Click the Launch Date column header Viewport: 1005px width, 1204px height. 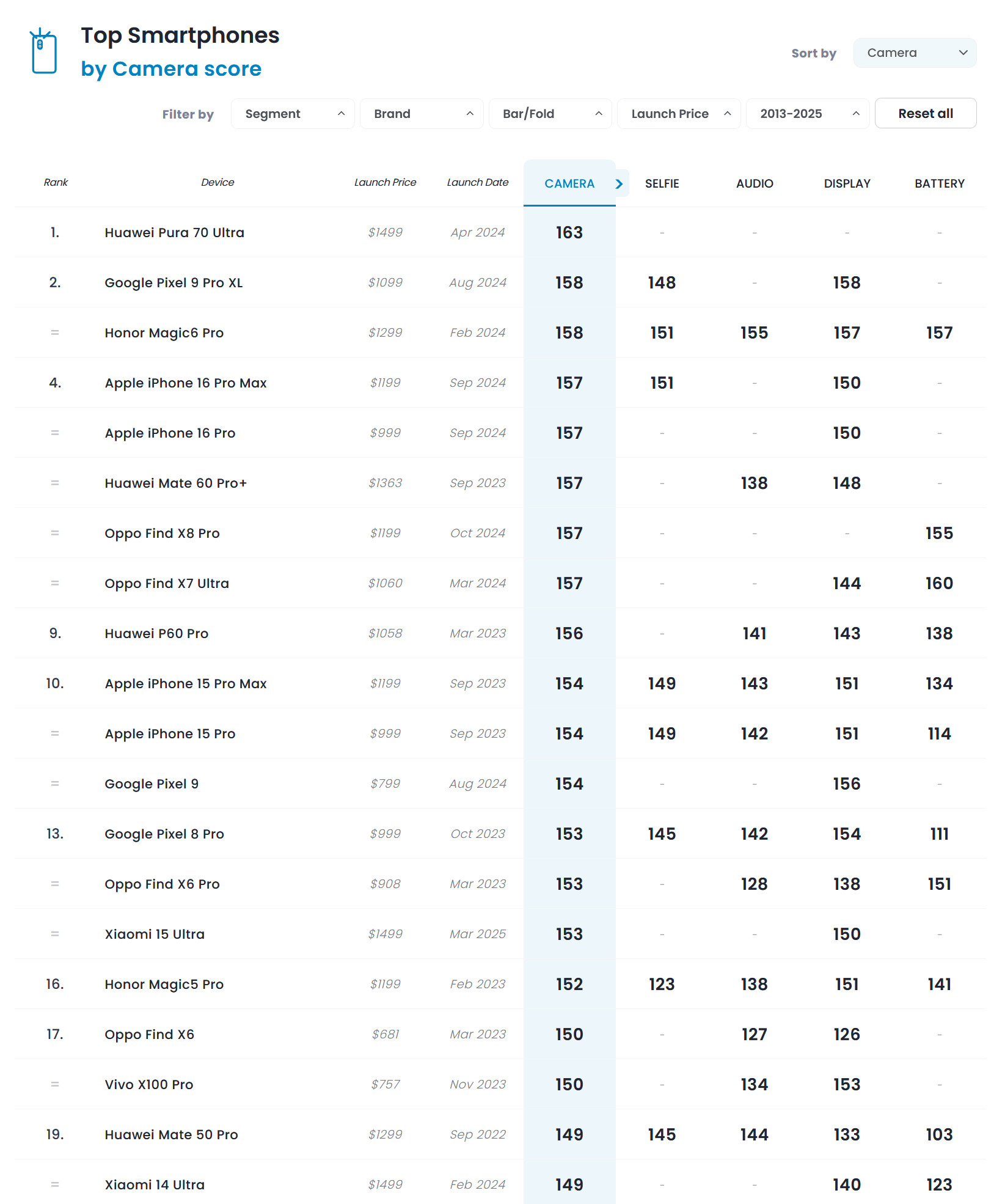[477, 182]
